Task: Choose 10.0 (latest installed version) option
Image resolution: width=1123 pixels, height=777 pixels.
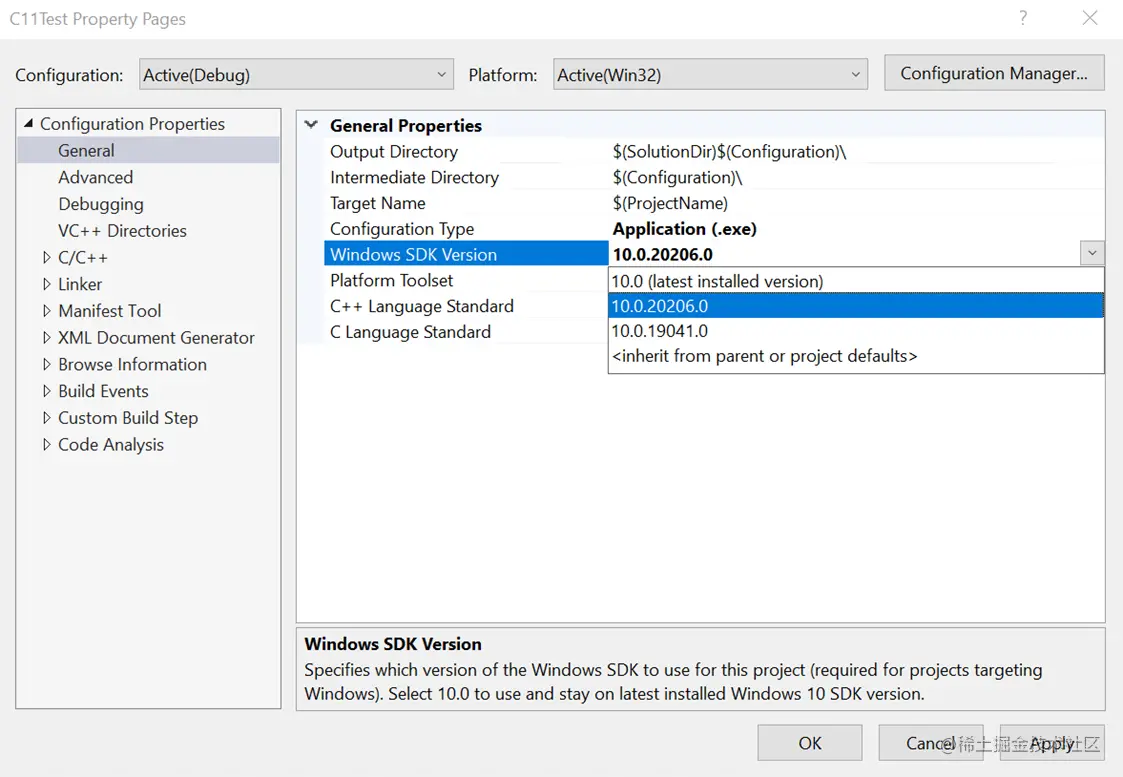Action: point(717,281)
